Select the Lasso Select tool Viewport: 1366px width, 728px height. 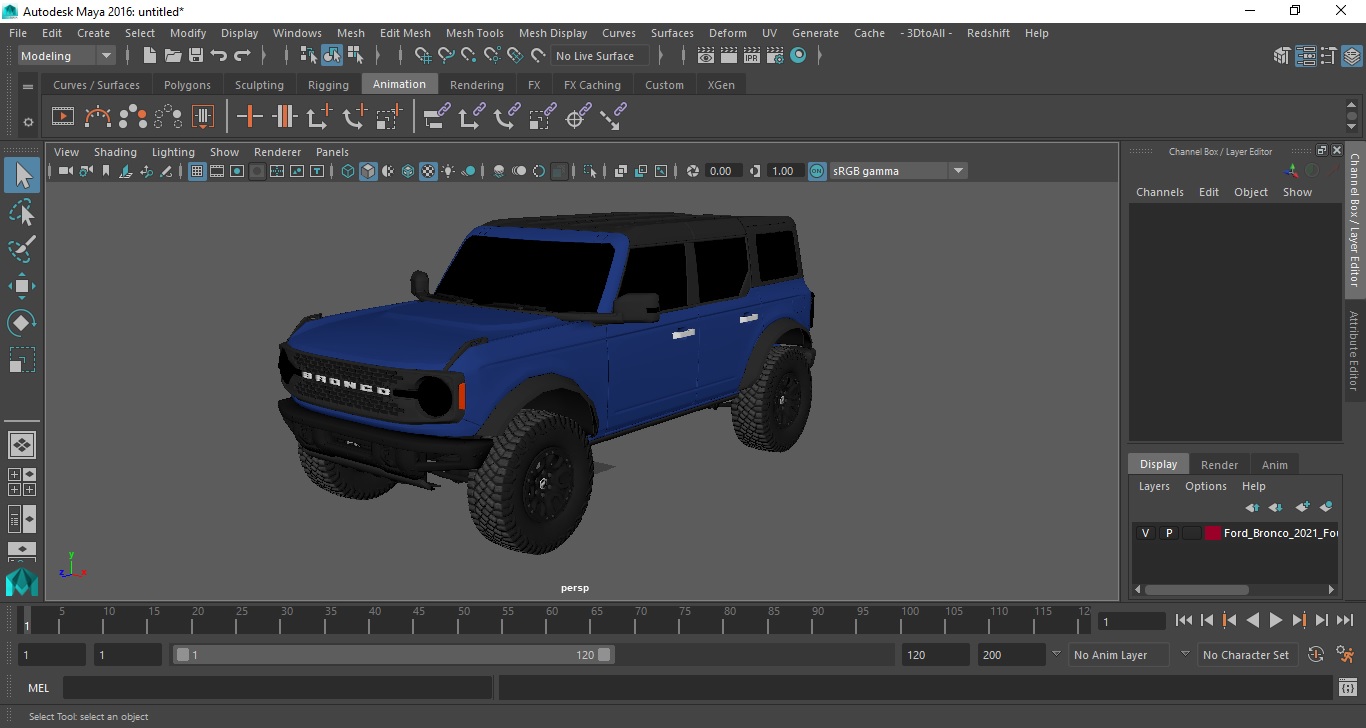coord(22,212)
